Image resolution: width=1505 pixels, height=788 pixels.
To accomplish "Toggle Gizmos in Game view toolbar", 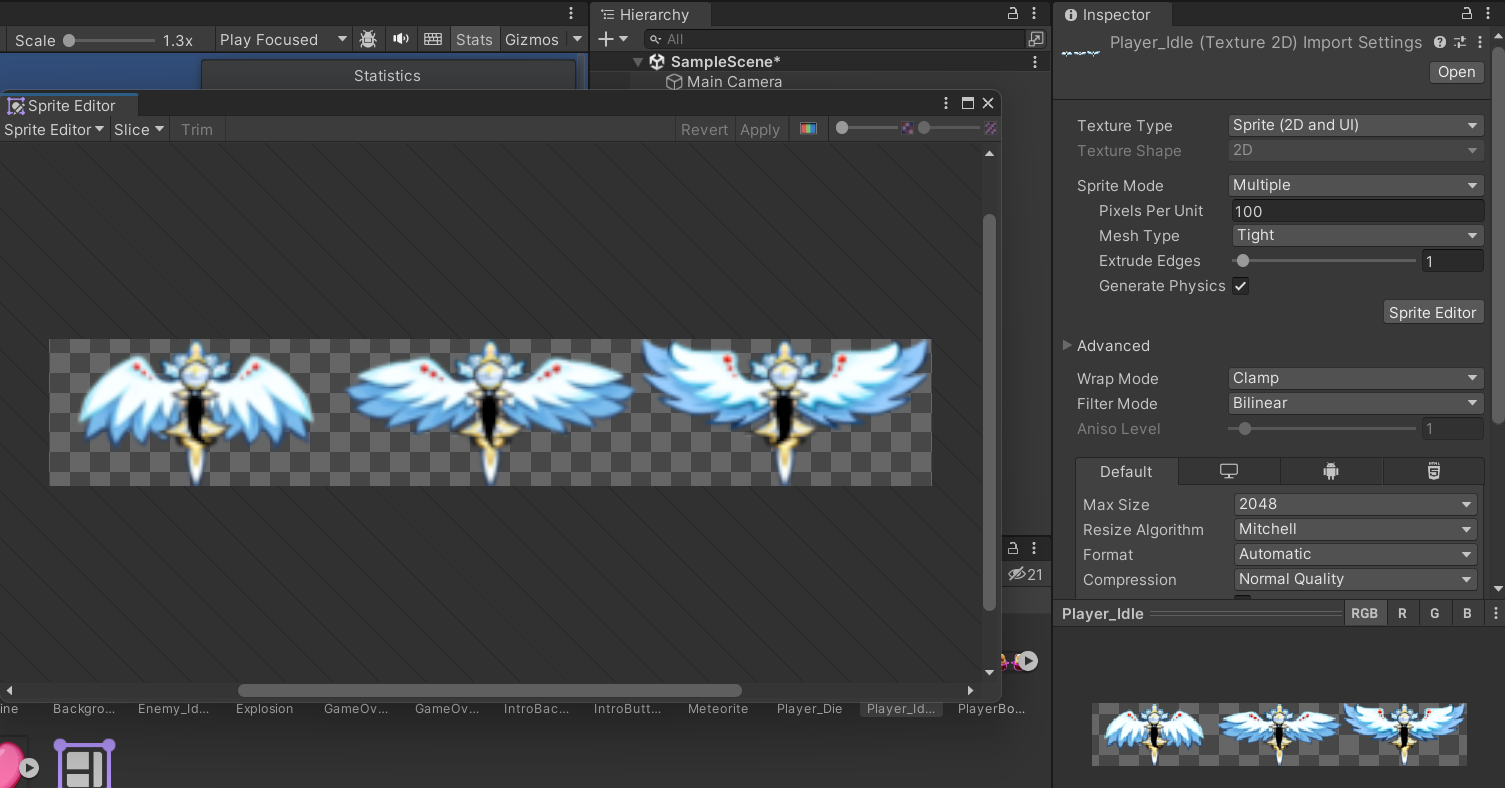I will (532, 39).
